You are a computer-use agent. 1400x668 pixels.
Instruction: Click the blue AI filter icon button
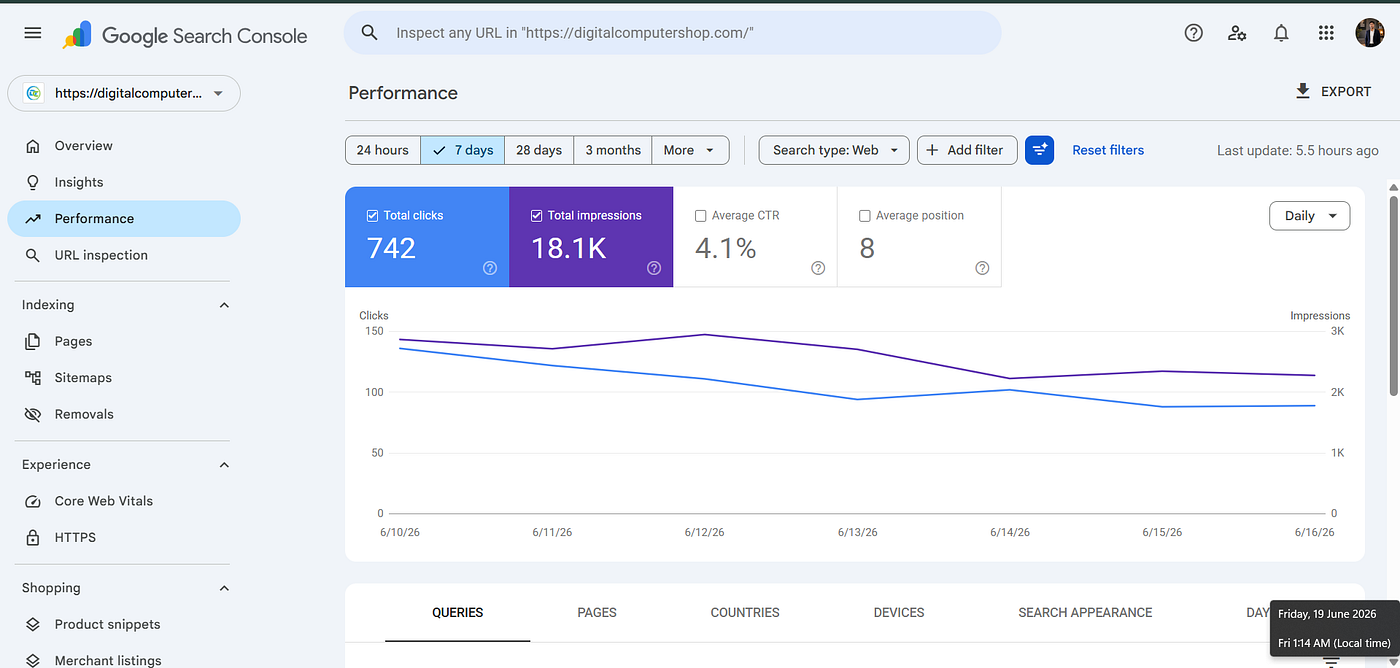click(x=1039, y=150)
